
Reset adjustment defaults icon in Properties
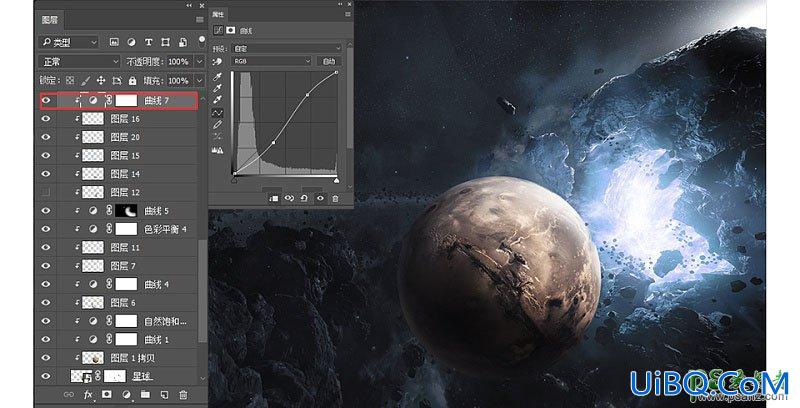coord(305,198)
